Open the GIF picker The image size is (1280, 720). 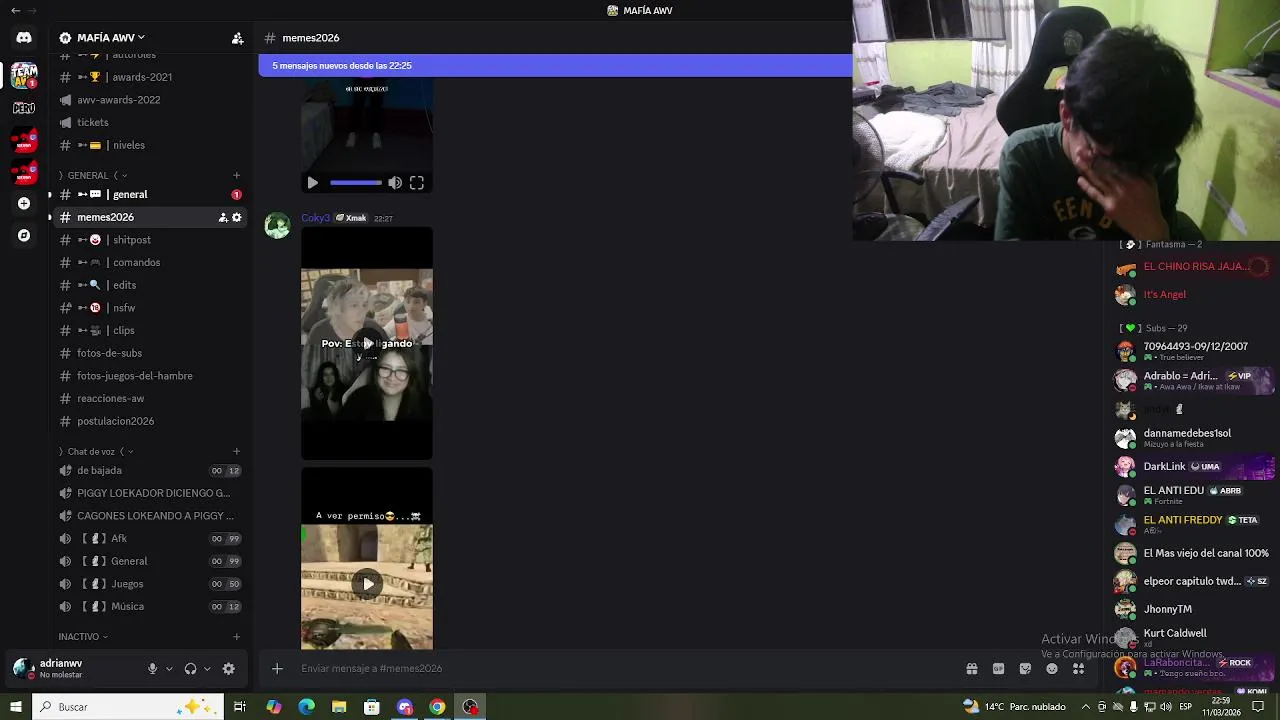point(998,669)
